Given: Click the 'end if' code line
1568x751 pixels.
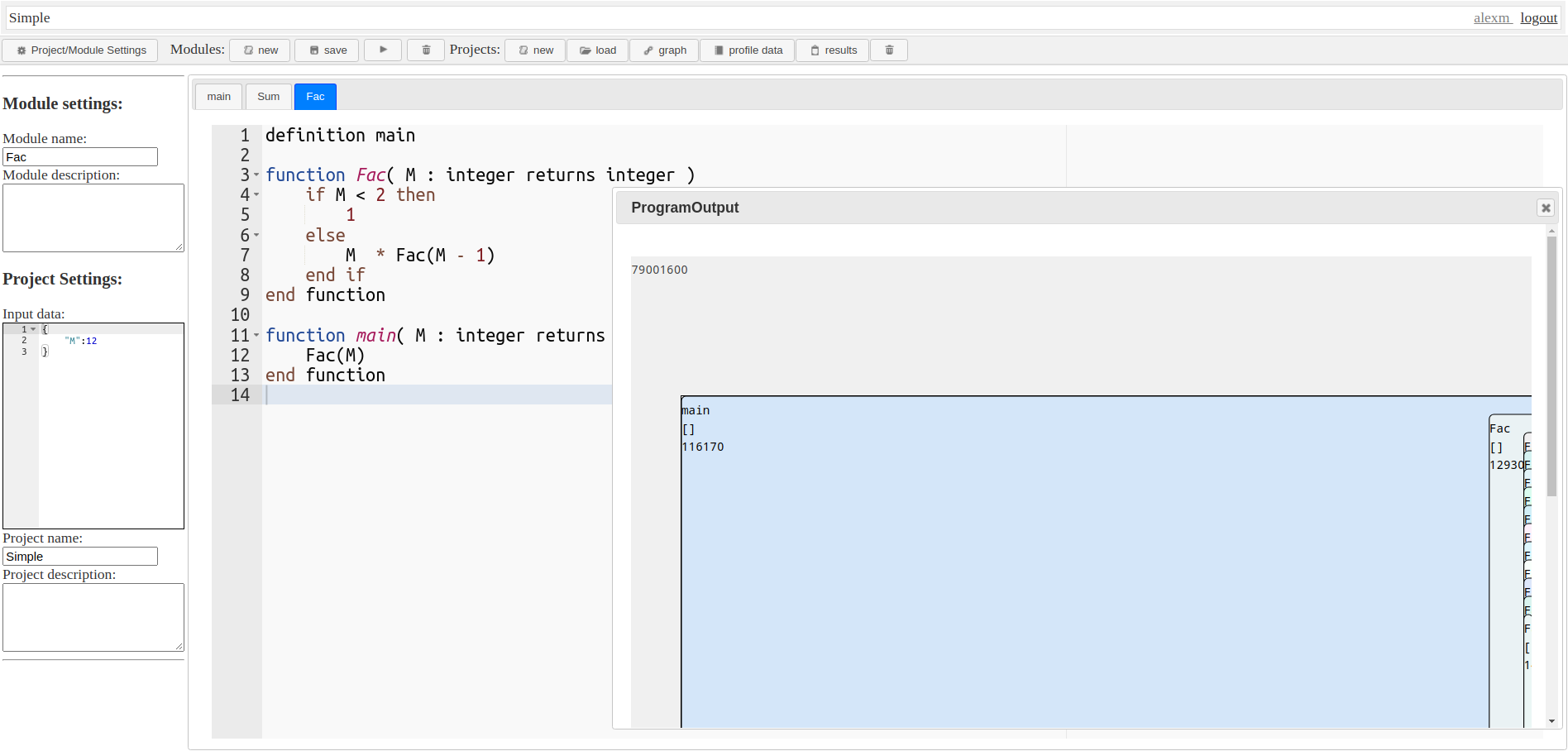Looking at the screenshot, I should click(x=335, y=275).
